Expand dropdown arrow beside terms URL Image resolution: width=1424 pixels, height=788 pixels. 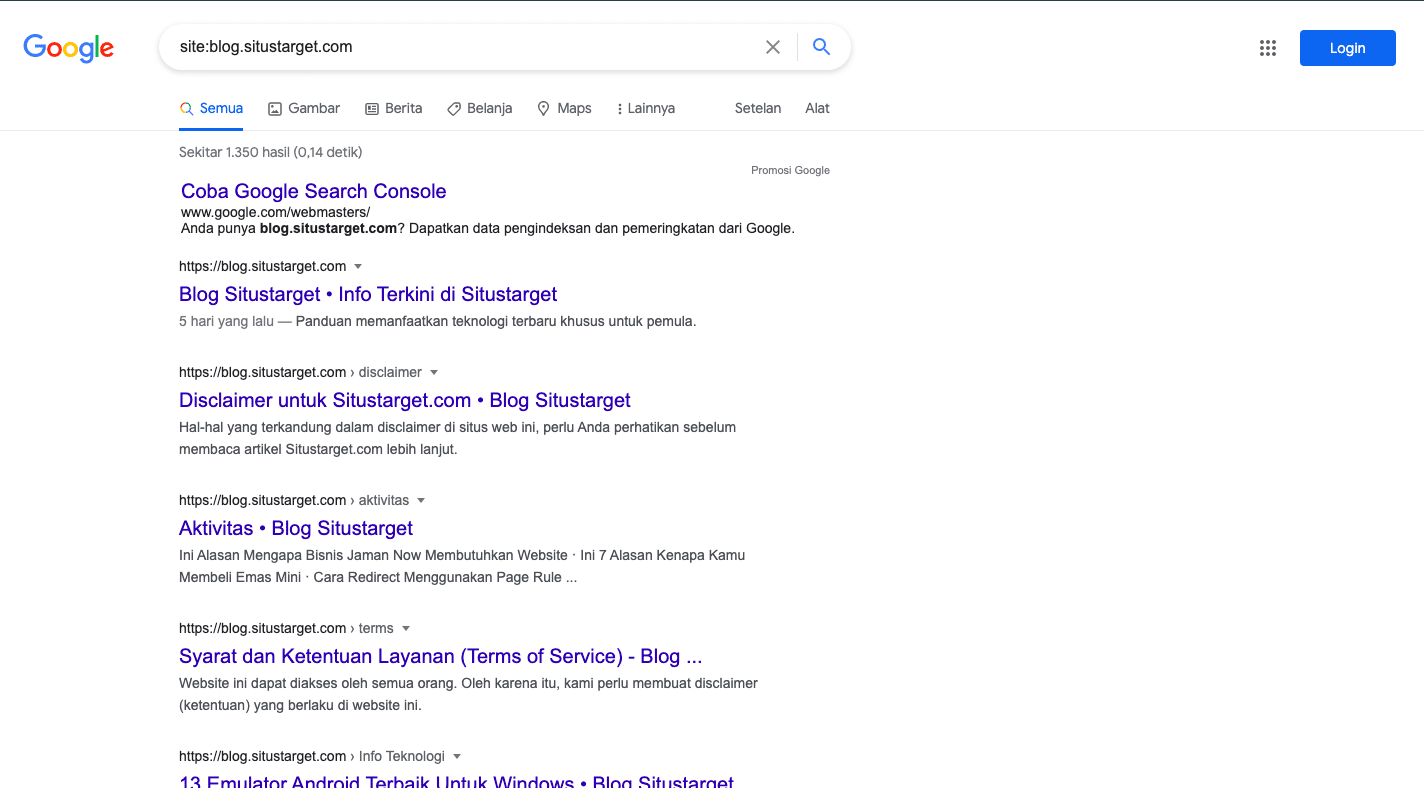point(406,628)
